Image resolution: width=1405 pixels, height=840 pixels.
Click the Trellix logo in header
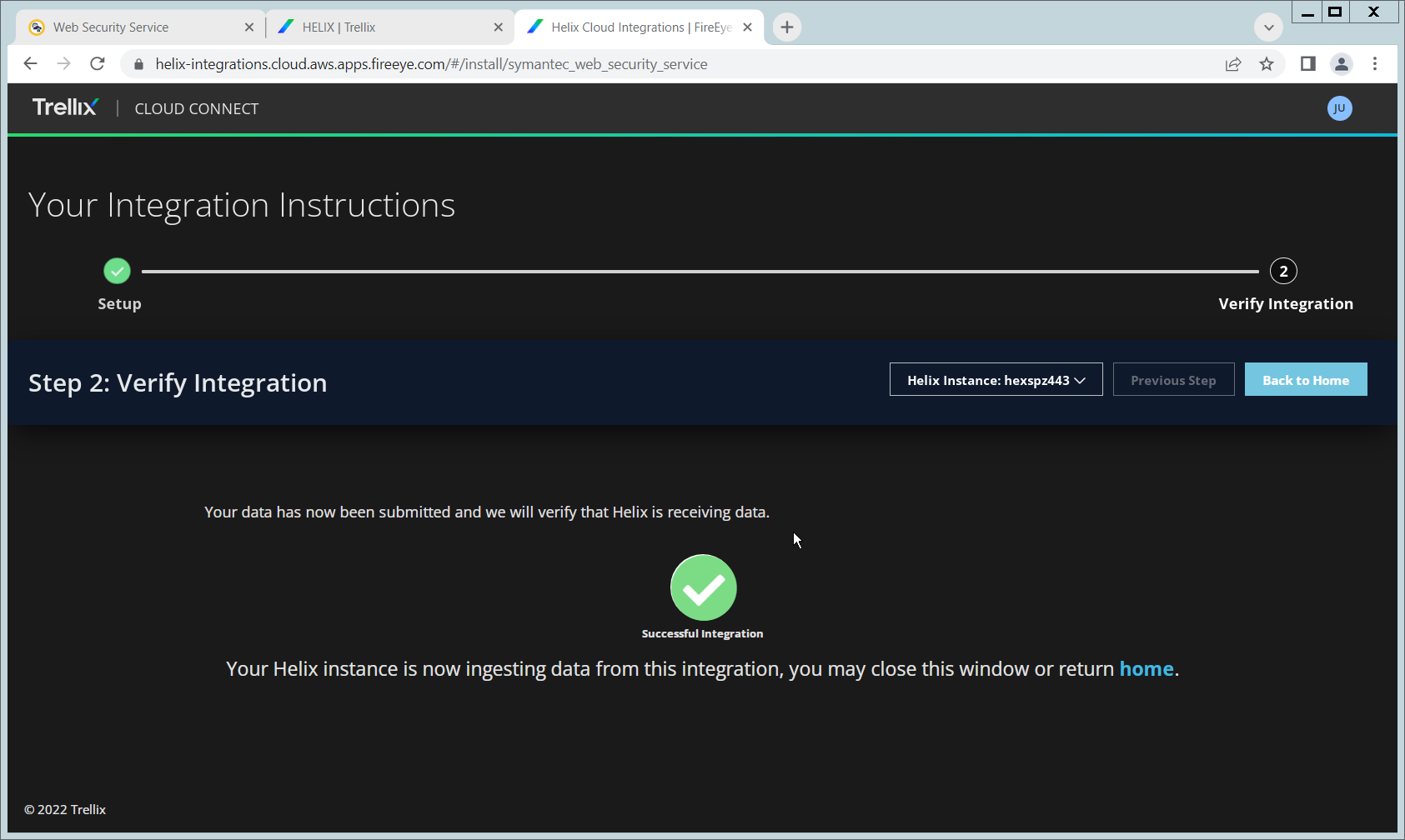[65, 107]
